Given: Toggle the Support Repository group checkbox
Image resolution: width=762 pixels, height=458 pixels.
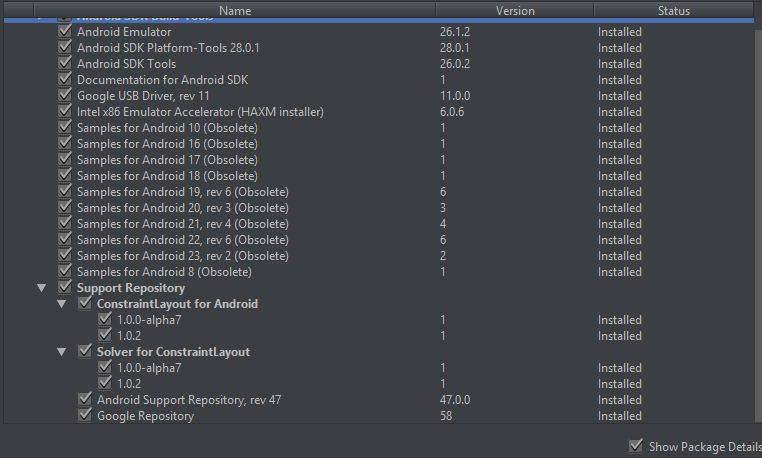Looking at the screenshot, I should (65, 288).
